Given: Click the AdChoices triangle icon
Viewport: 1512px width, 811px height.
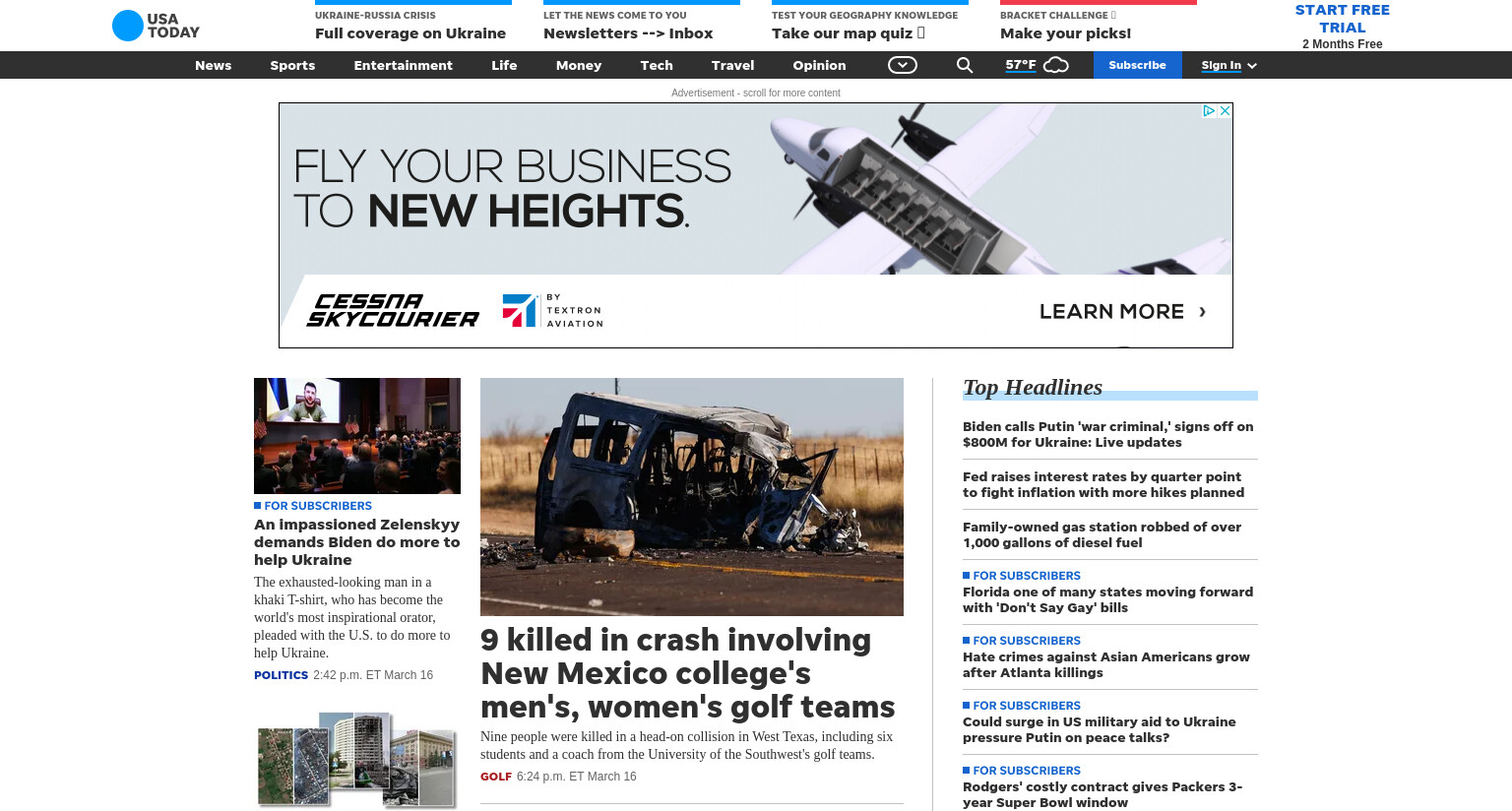Looking at the screenshot, I should click(1210, 111).
